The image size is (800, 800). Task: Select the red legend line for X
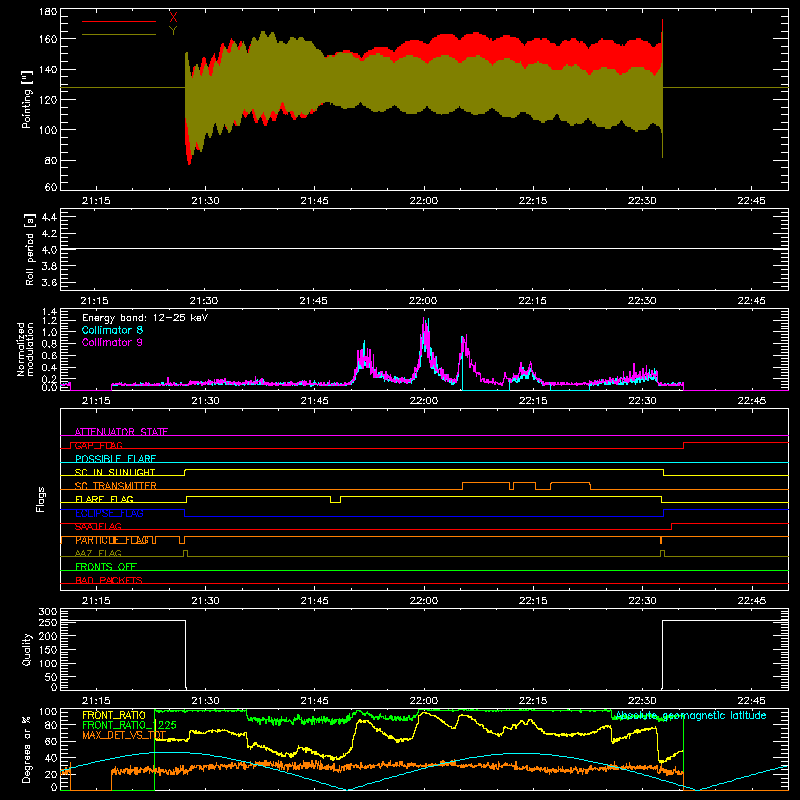click(x=119, y=21)
